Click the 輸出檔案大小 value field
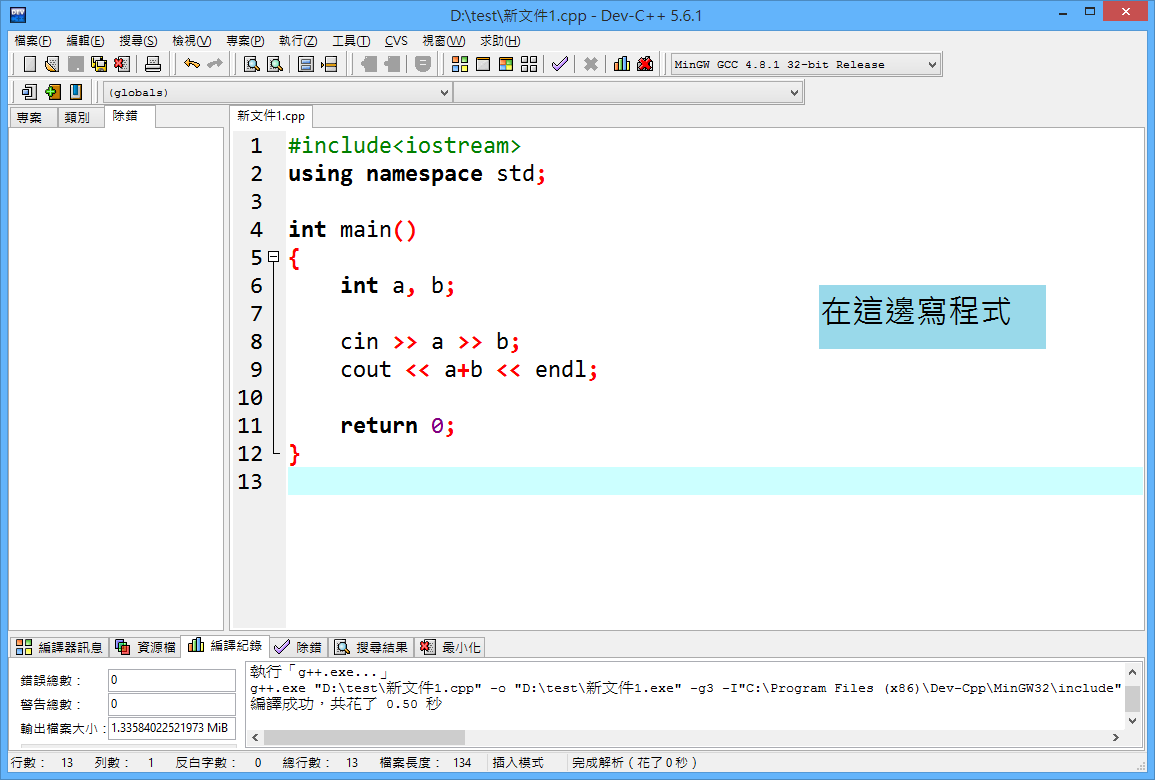Screen dimensions: 1155x780 (172, 728)
